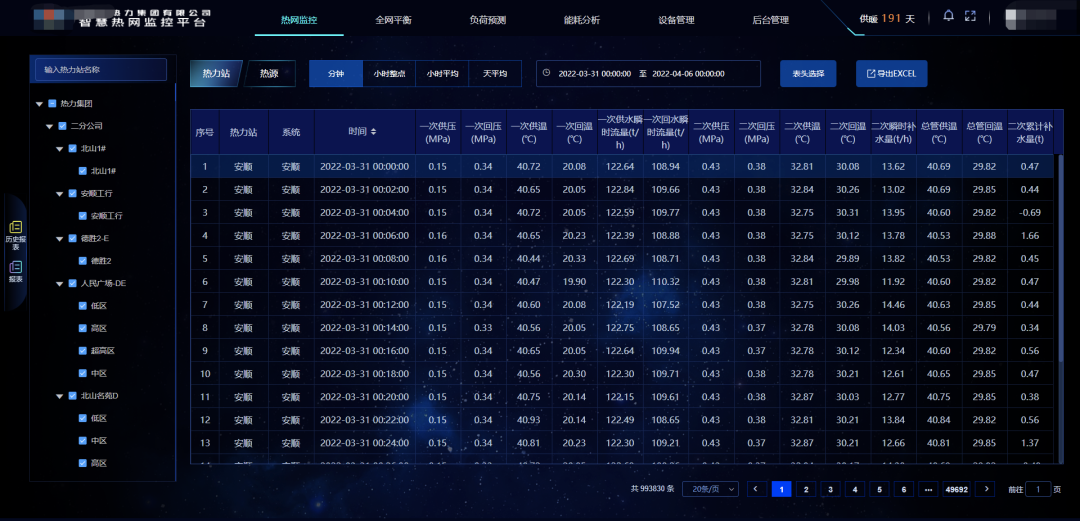Uncheck 低区 under 人民广场-DE

click(x=83, y=306)
